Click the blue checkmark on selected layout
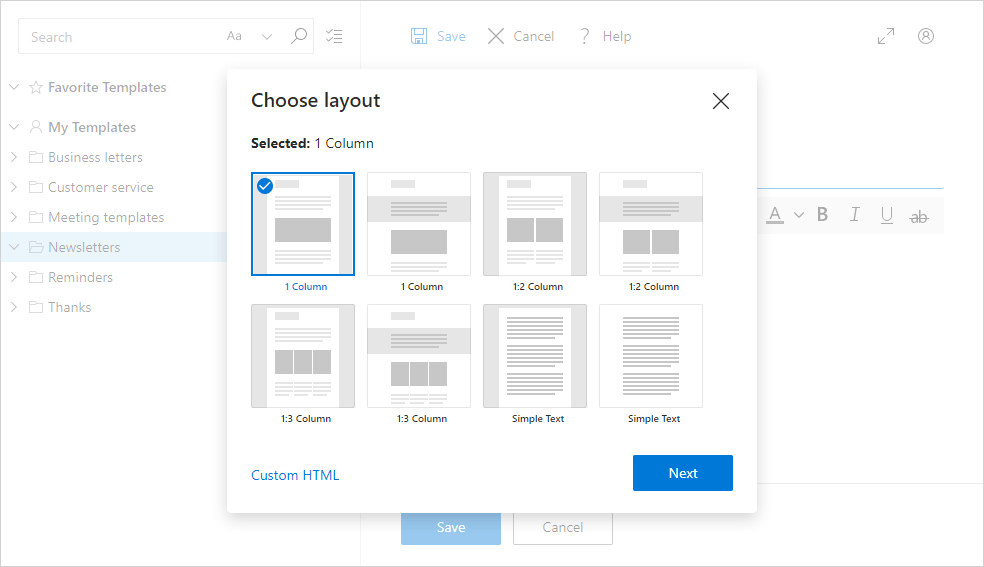This screenshot has width=984, height=567. [265, 186]
